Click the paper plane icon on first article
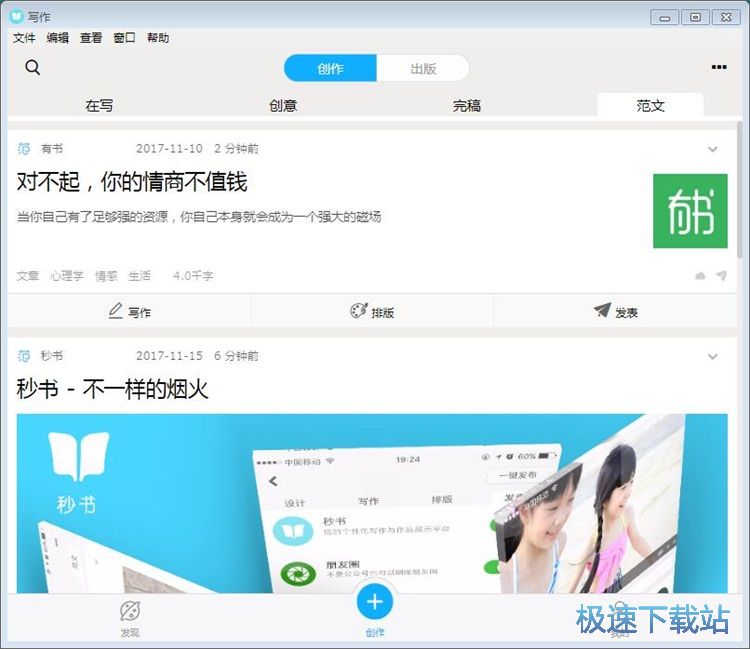This screenshot has height=649, width=750. (x=721, y=275)
